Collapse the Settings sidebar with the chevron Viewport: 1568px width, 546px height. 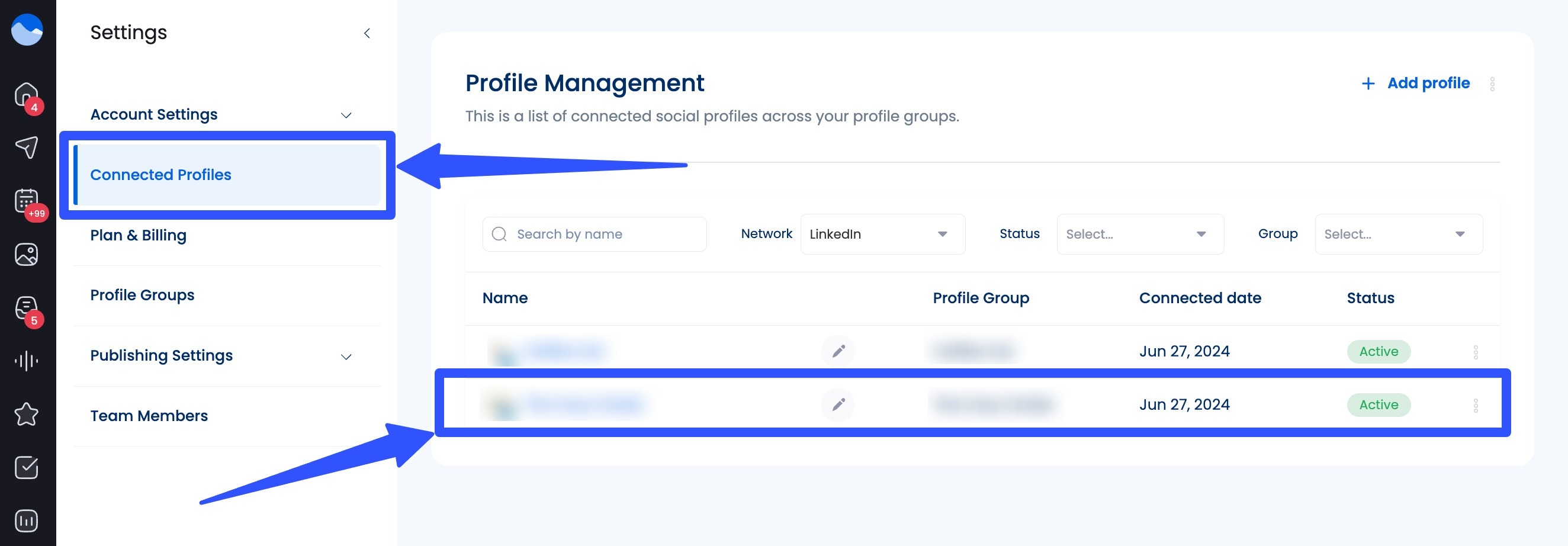(367, 34)
